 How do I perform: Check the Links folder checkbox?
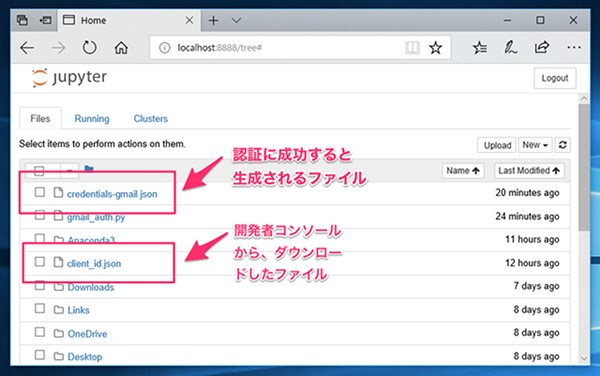[40, 308]
